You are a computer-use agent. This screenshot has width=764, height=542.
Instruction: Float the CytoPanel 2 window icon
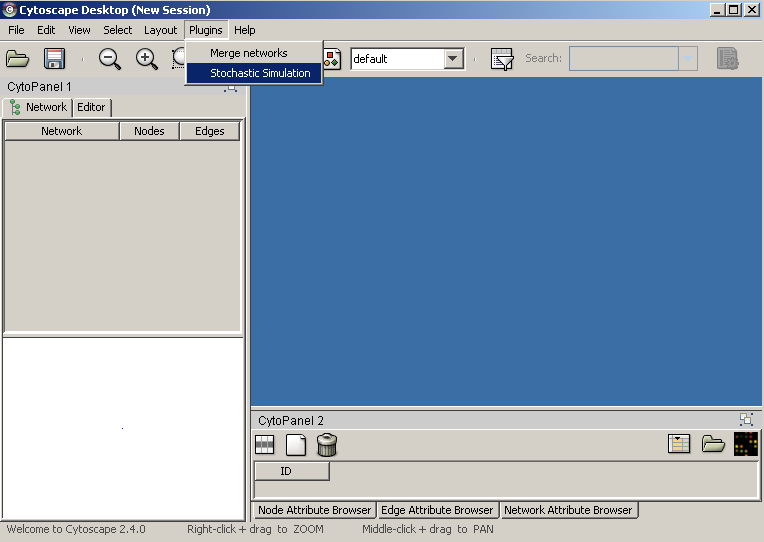(x=746, y=419)
